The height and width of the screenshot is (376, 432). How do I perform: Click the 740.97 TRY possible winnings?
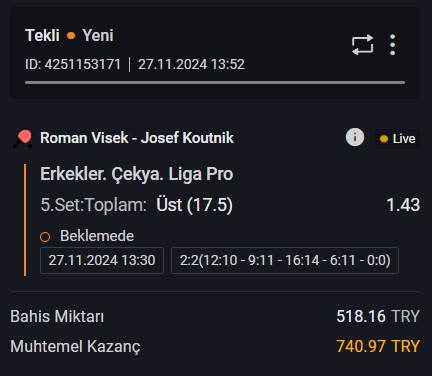point(378,346)
